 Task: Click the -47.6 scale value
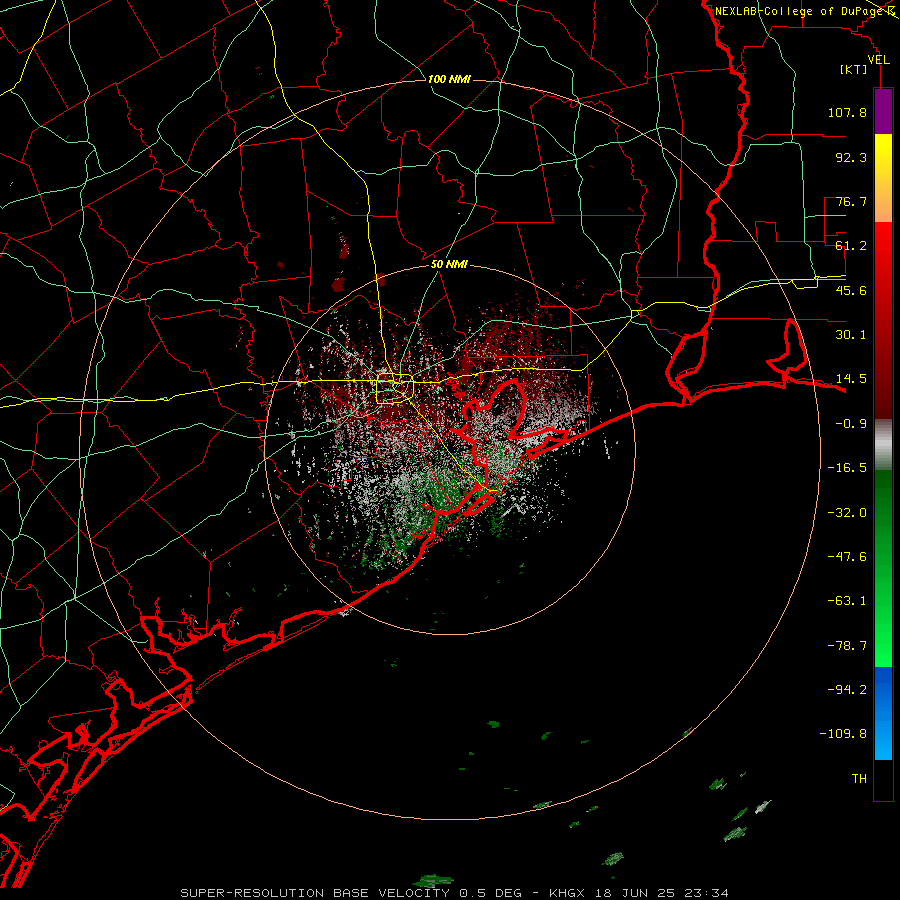(x=847, y=557)
